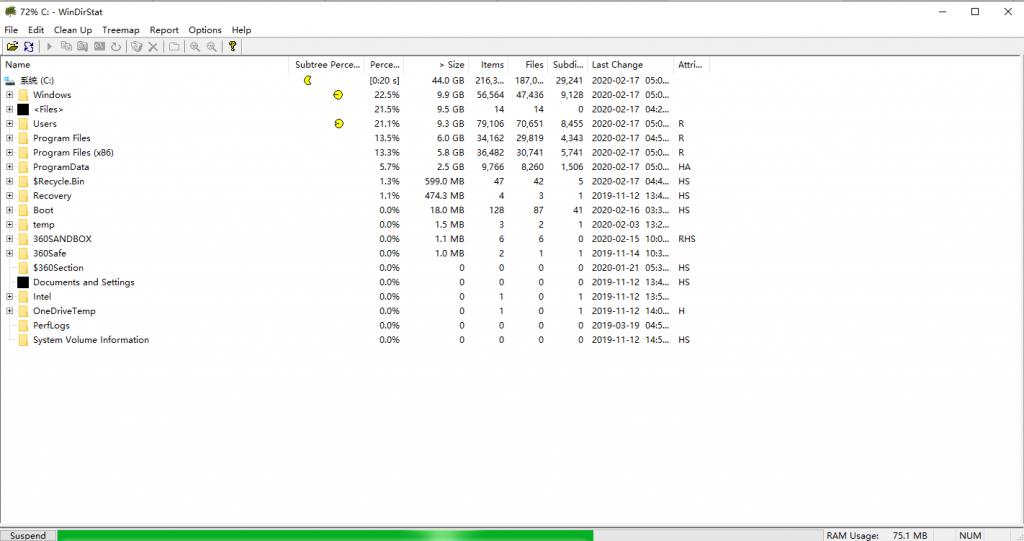Viewport: 1024px width, 541px height.
Task: Sort by the Subtree Percentage column header
Action: coord(327,65)
